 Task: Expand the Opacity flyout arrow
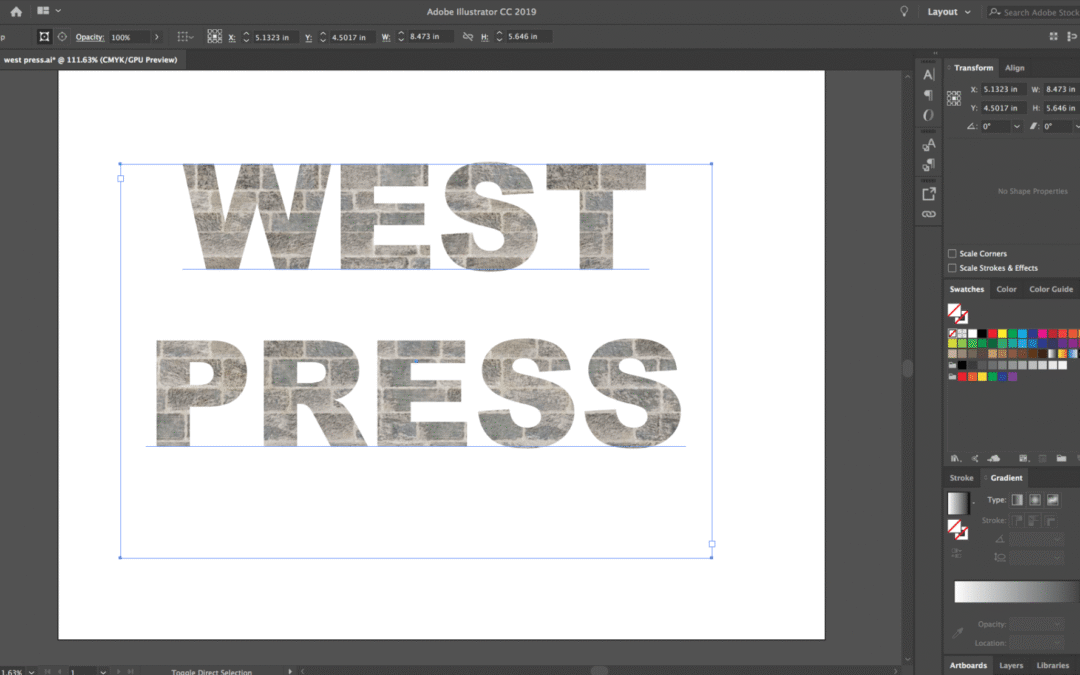(x=156, y=37)
